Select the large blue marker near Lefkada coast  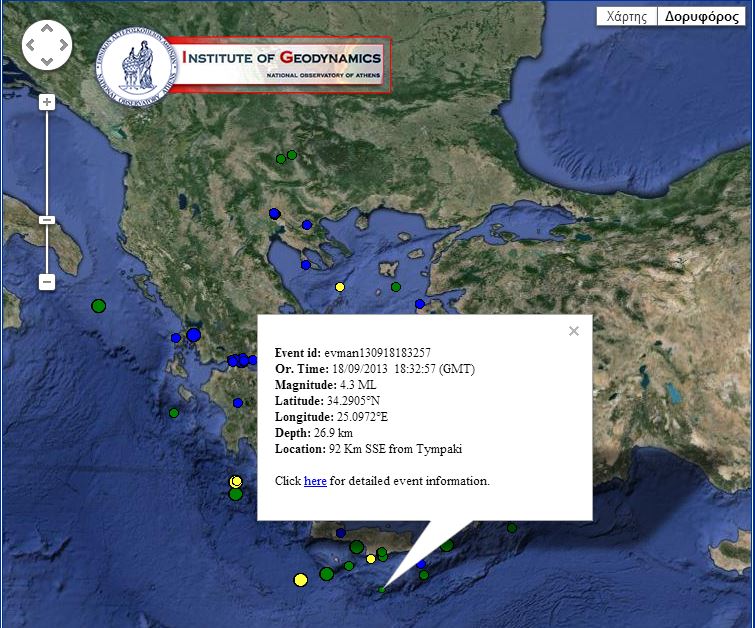(194, 335)
